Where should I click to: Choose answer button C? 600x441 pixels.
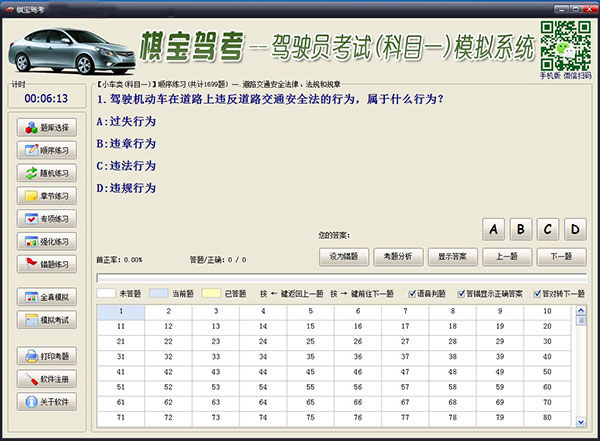coord(546,230)
